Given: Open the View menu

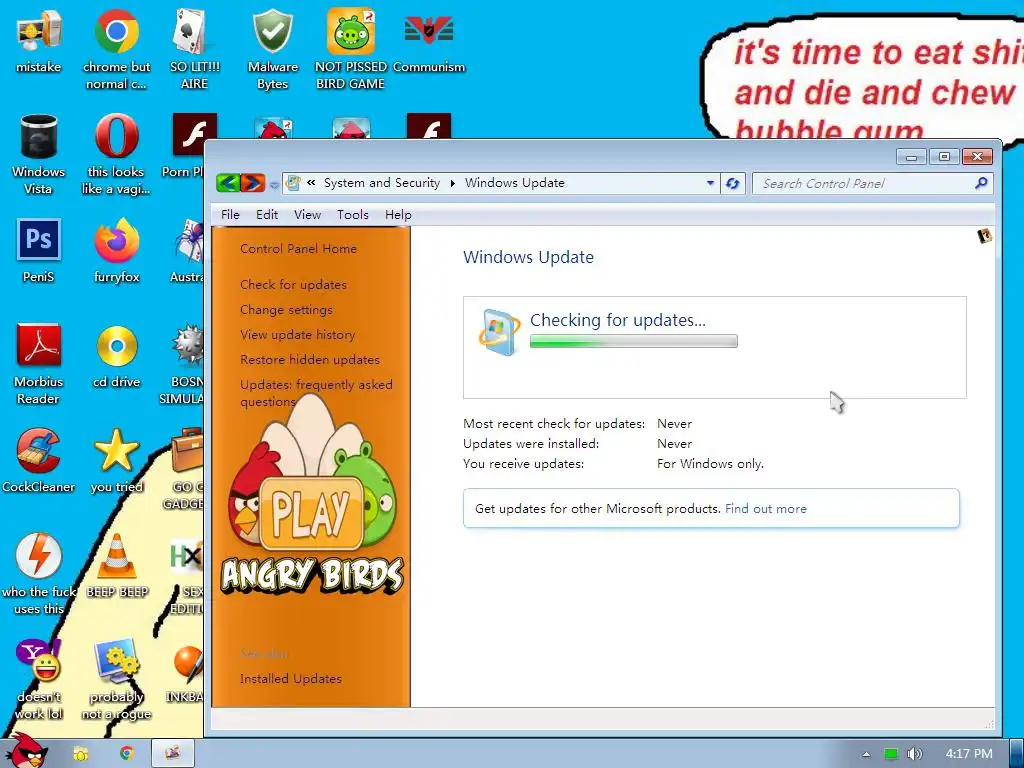Looking at the screenshot, I should coord(307,215).
